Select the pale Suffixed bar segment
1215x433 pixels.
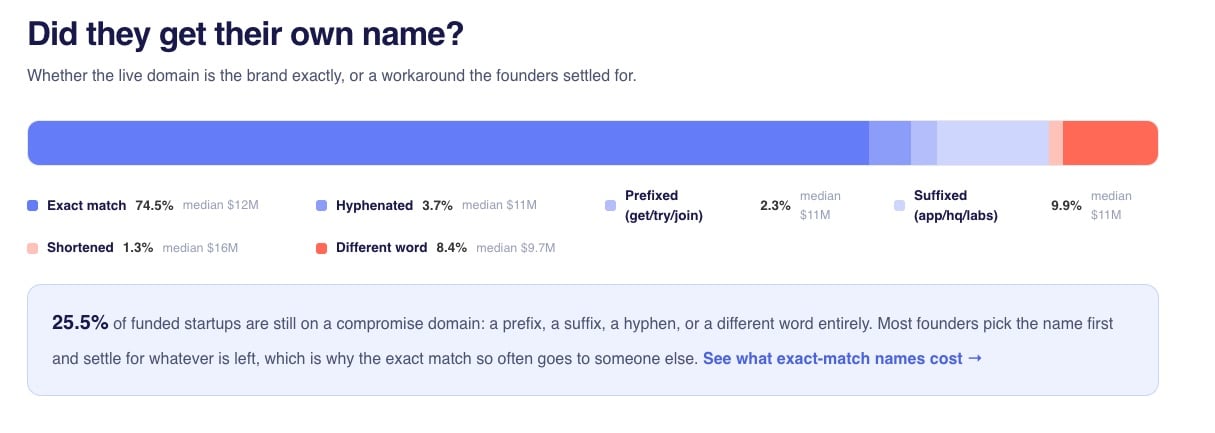pyautogui.click(x=993, y=143)
